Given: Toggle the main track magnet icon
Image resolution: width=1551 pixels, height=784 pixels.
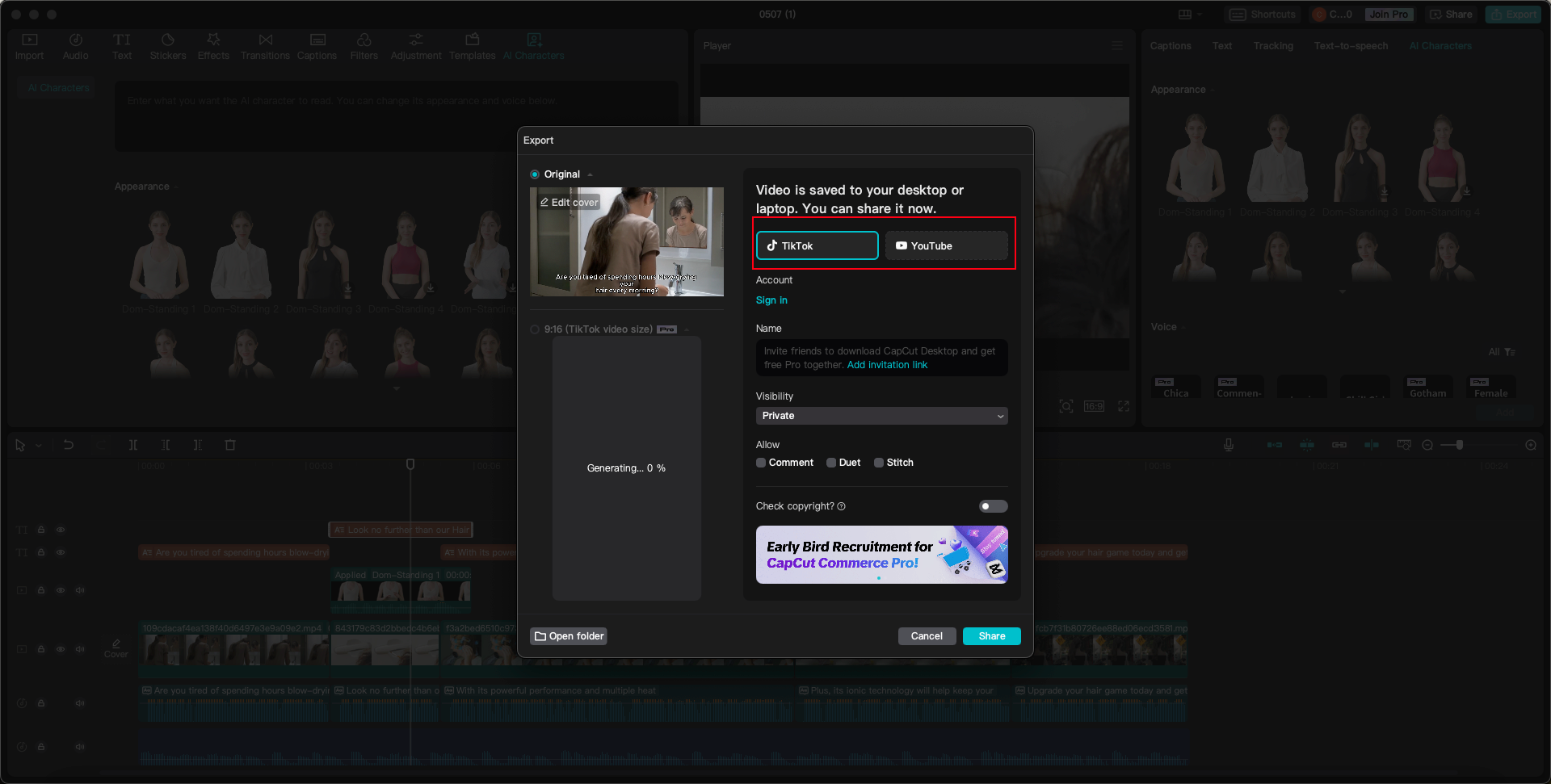Looking at the screenshot, I should click(x=1275, y=445).
